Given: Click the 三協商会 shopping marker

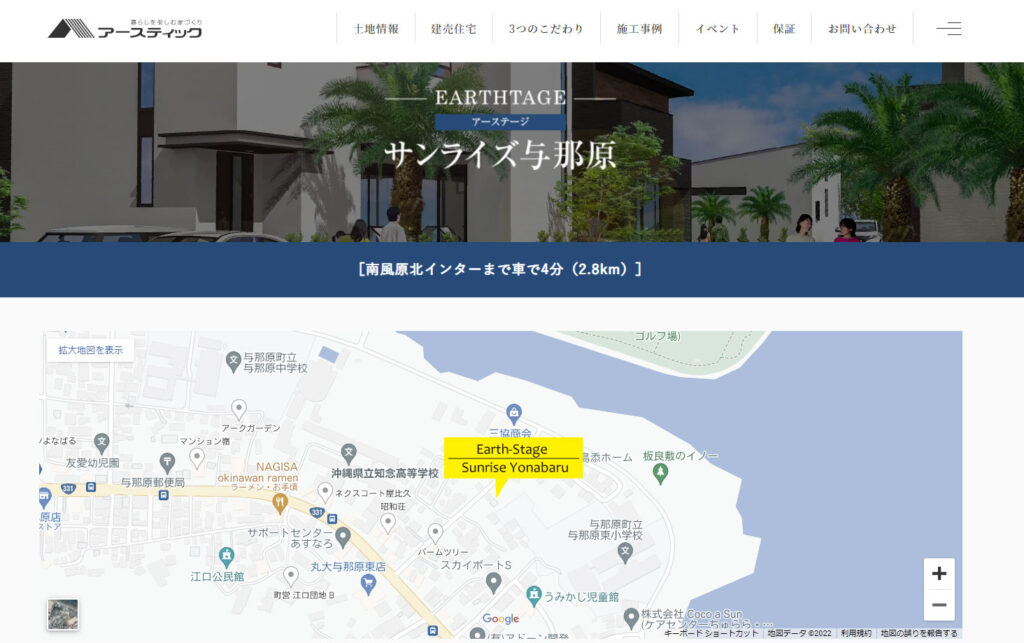Looking at the screenshot, I should pos(514,412).
